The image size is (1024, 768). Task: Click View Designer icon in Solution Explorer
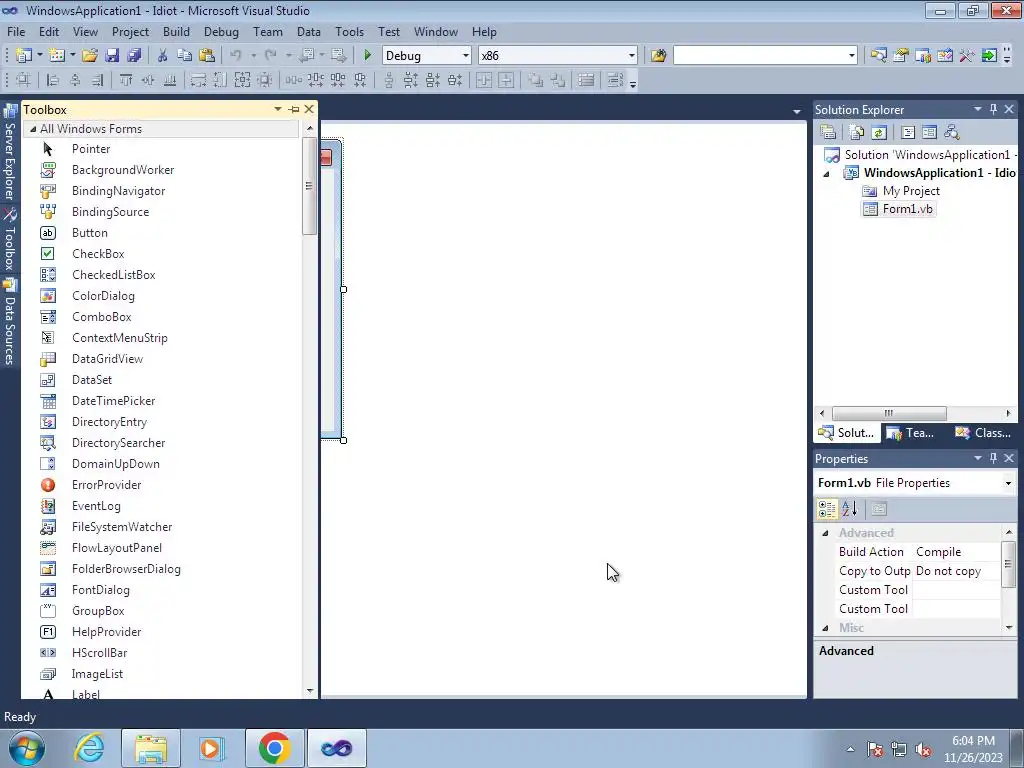pyautogui.click(x=929, y=133)
